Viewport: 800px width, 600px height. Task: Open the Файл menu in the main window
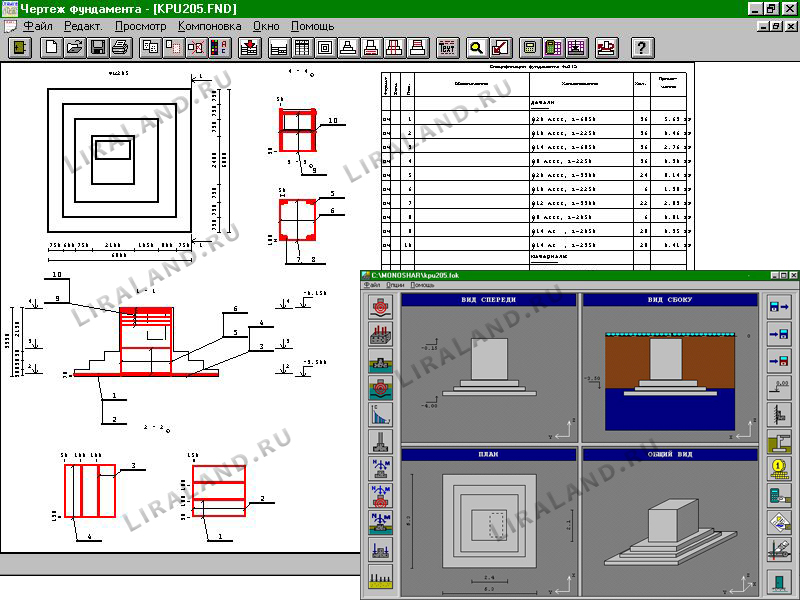[36, 24]
